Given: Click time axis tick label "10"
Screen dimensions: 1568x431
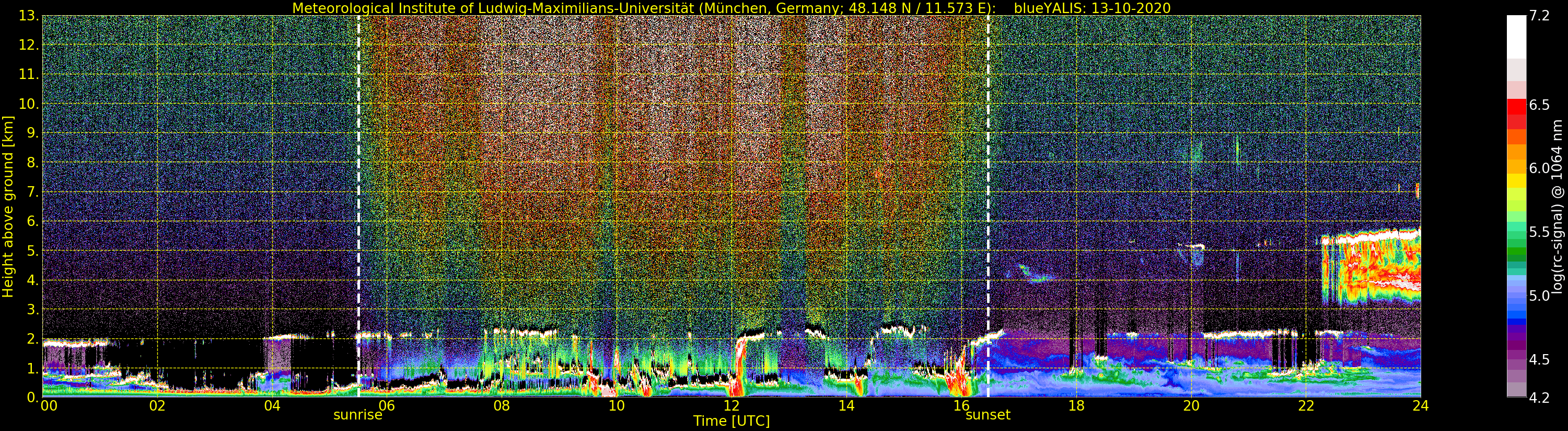Looking at the screenshot, I should click(617, 405).
